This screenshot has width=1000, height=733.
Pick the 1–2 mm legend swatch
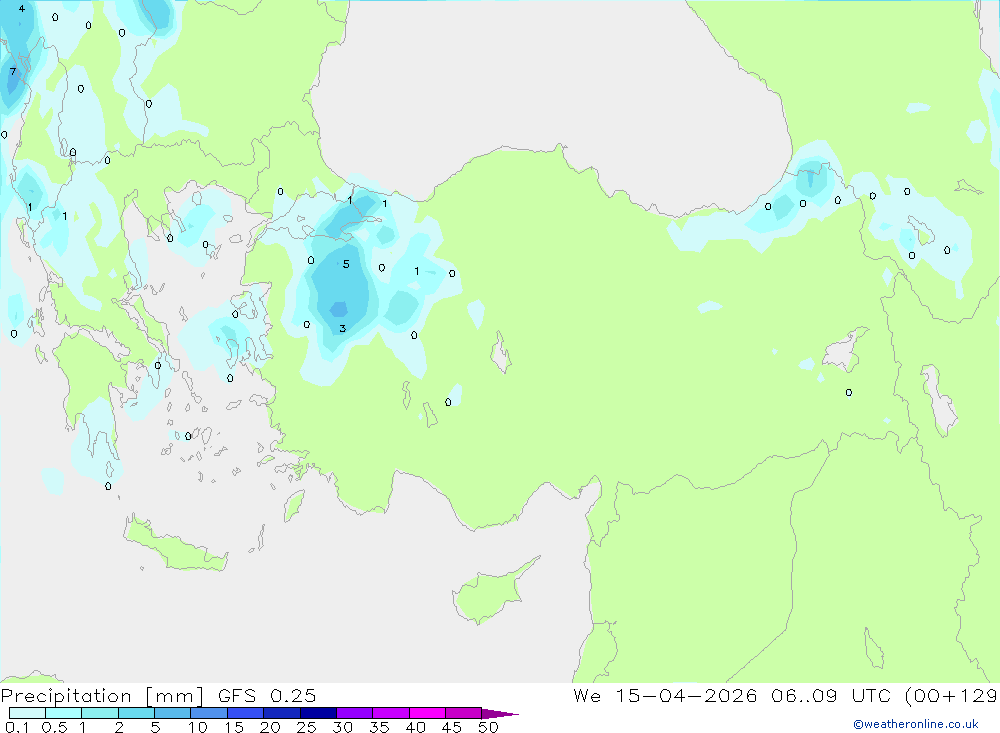pos(99,713)
